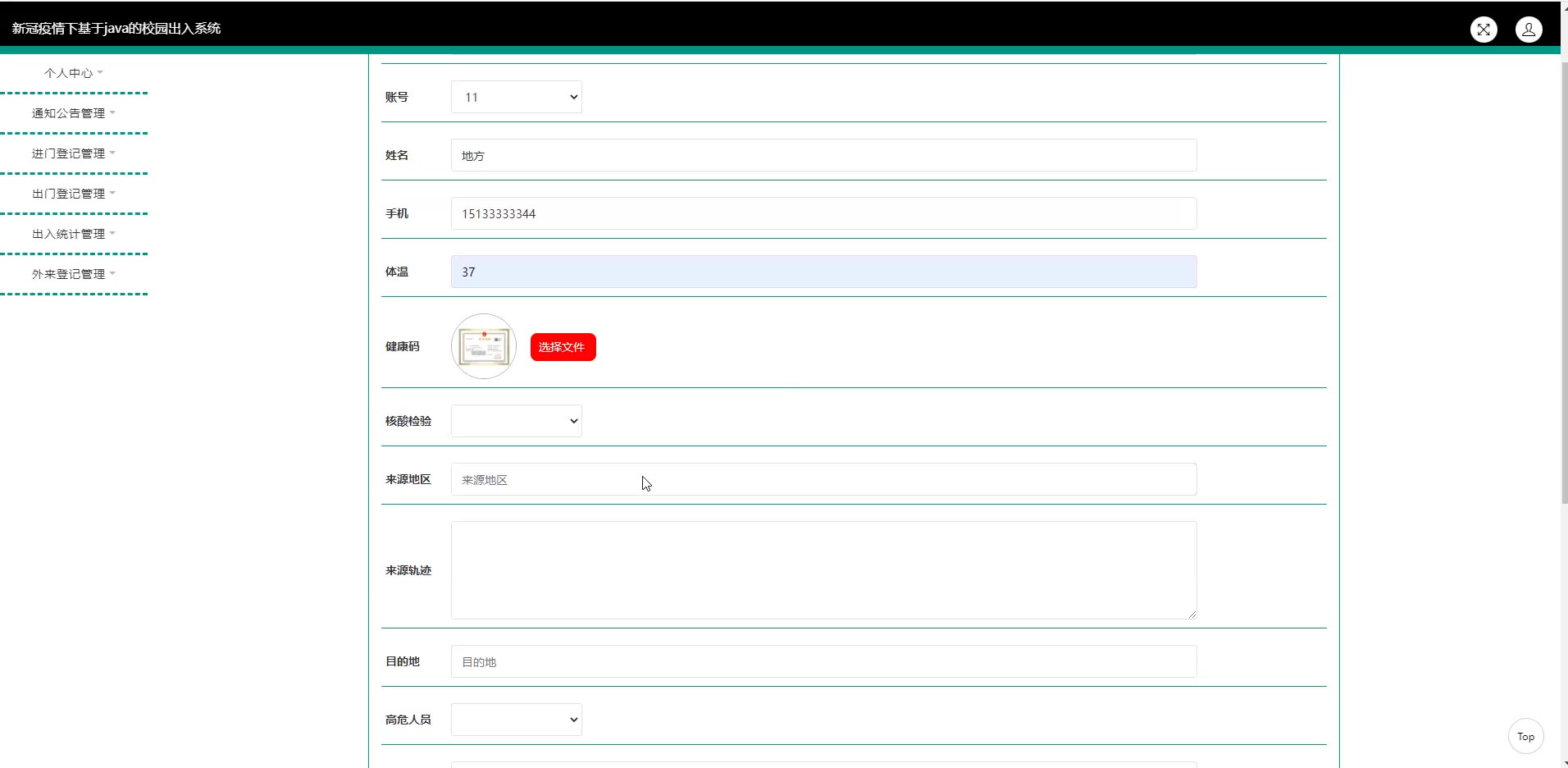
Task: Click the 姓名 input field
Action: 824,155
